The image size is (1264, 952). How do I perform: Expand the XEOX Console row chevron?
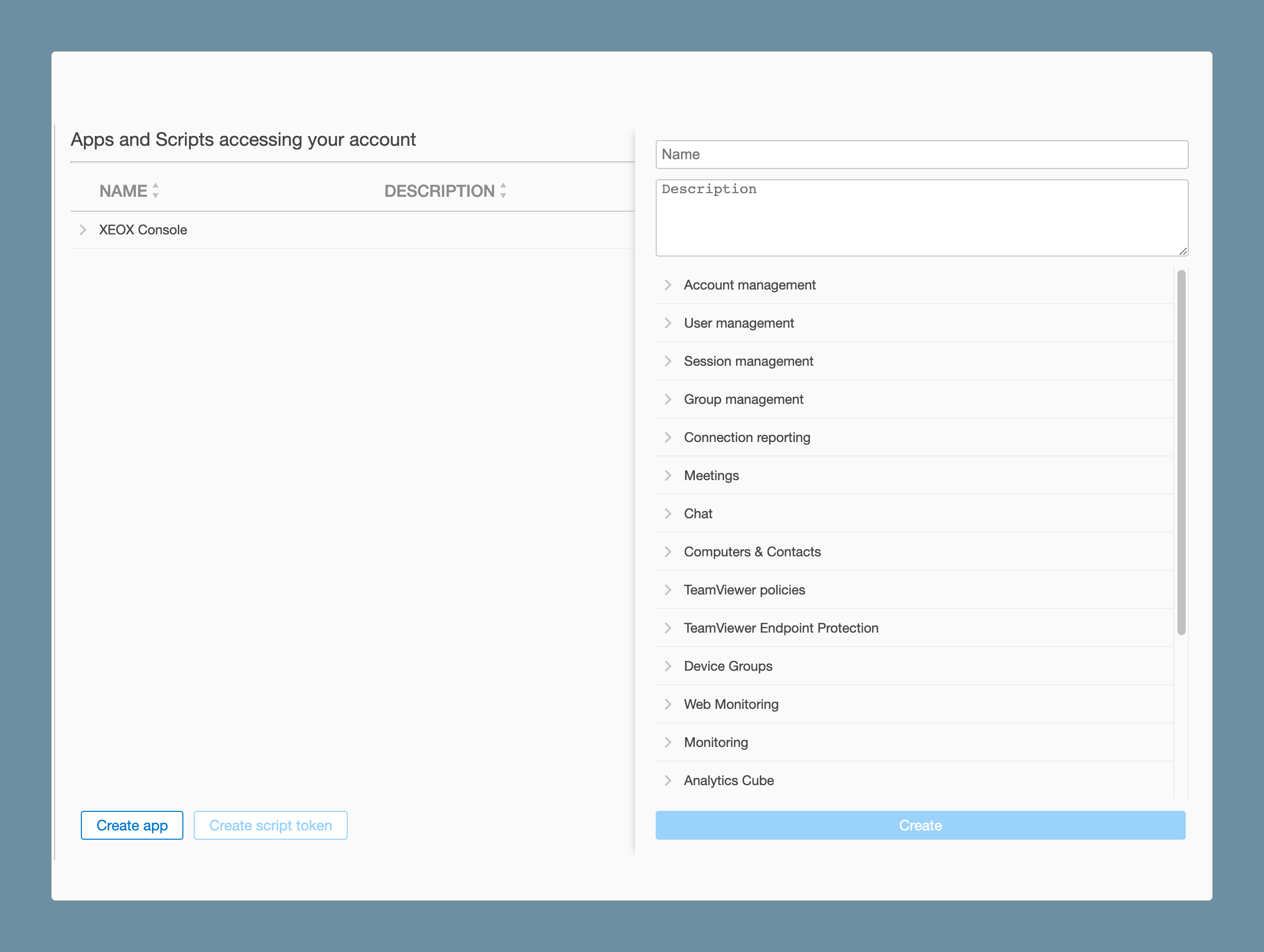click(83, 230)
